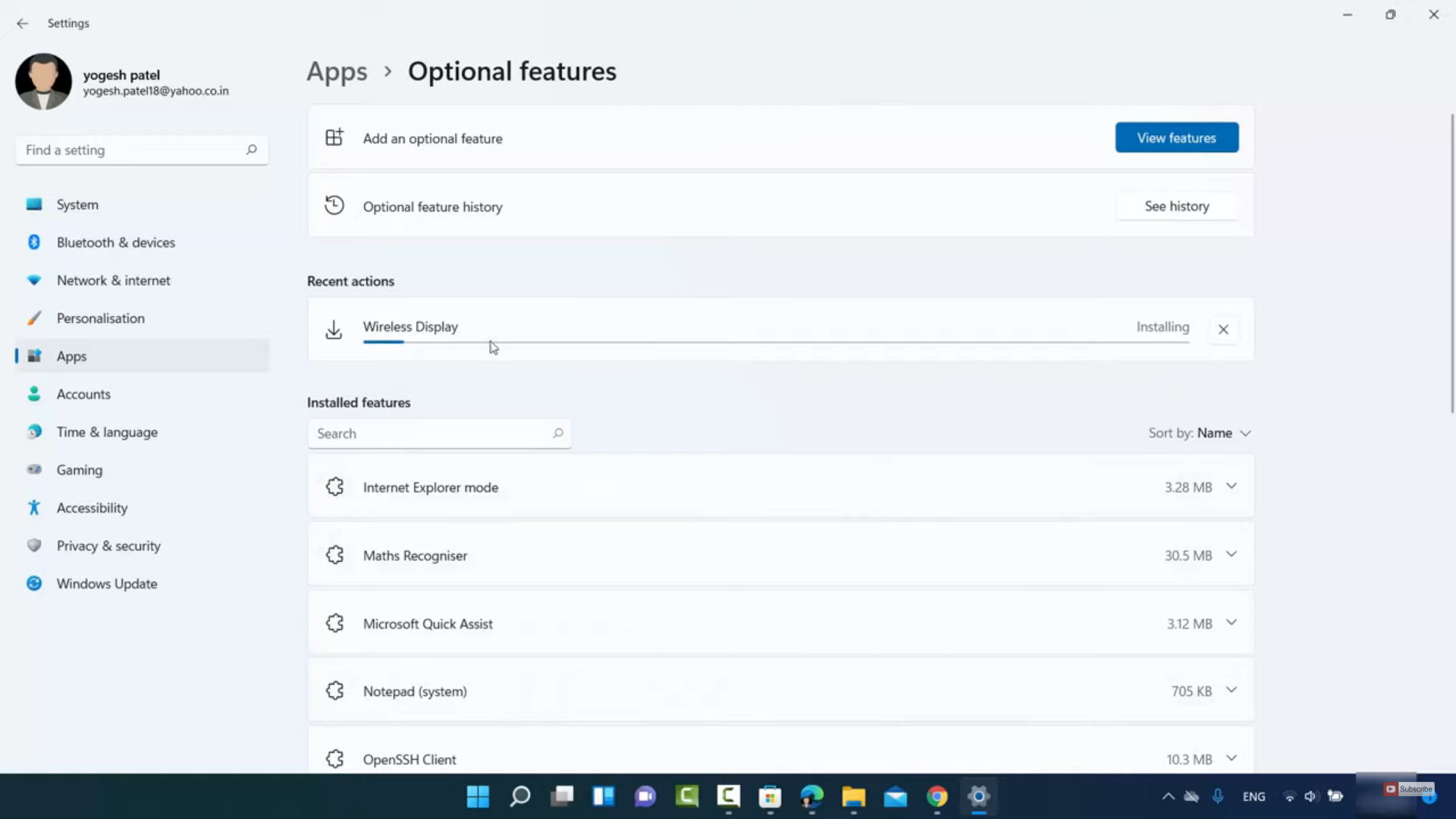Click the View features button
Image resolution: width=1456 pixels, height=819 pixels.
pos(1176,138)
